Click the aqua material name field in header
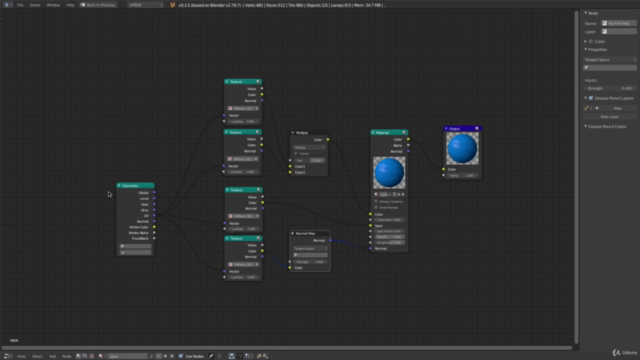The image size is (640, 360). (127, 356)
